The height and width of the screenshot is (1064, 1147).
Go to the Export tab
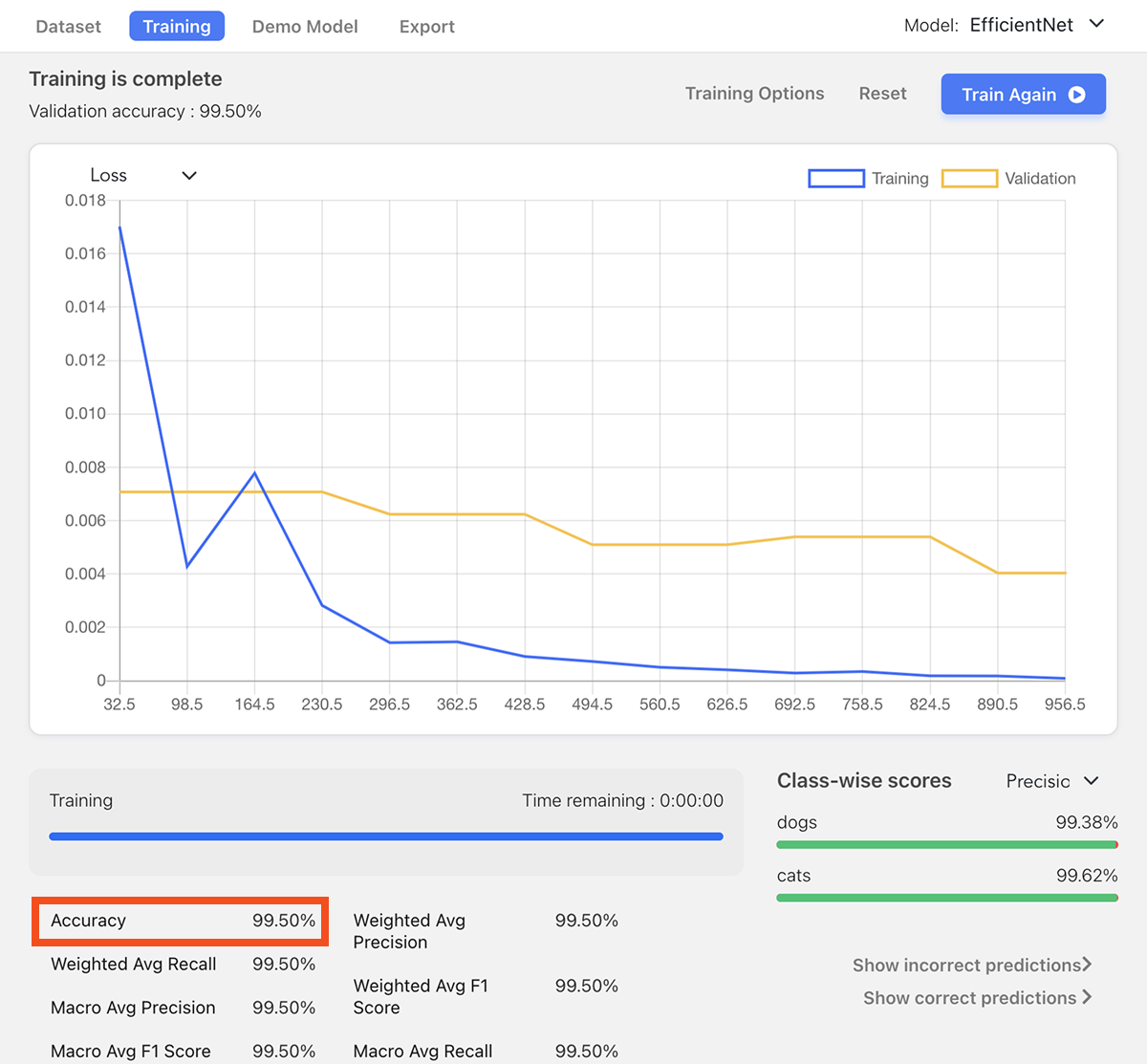pyautogui.click(x=426, y=27)
